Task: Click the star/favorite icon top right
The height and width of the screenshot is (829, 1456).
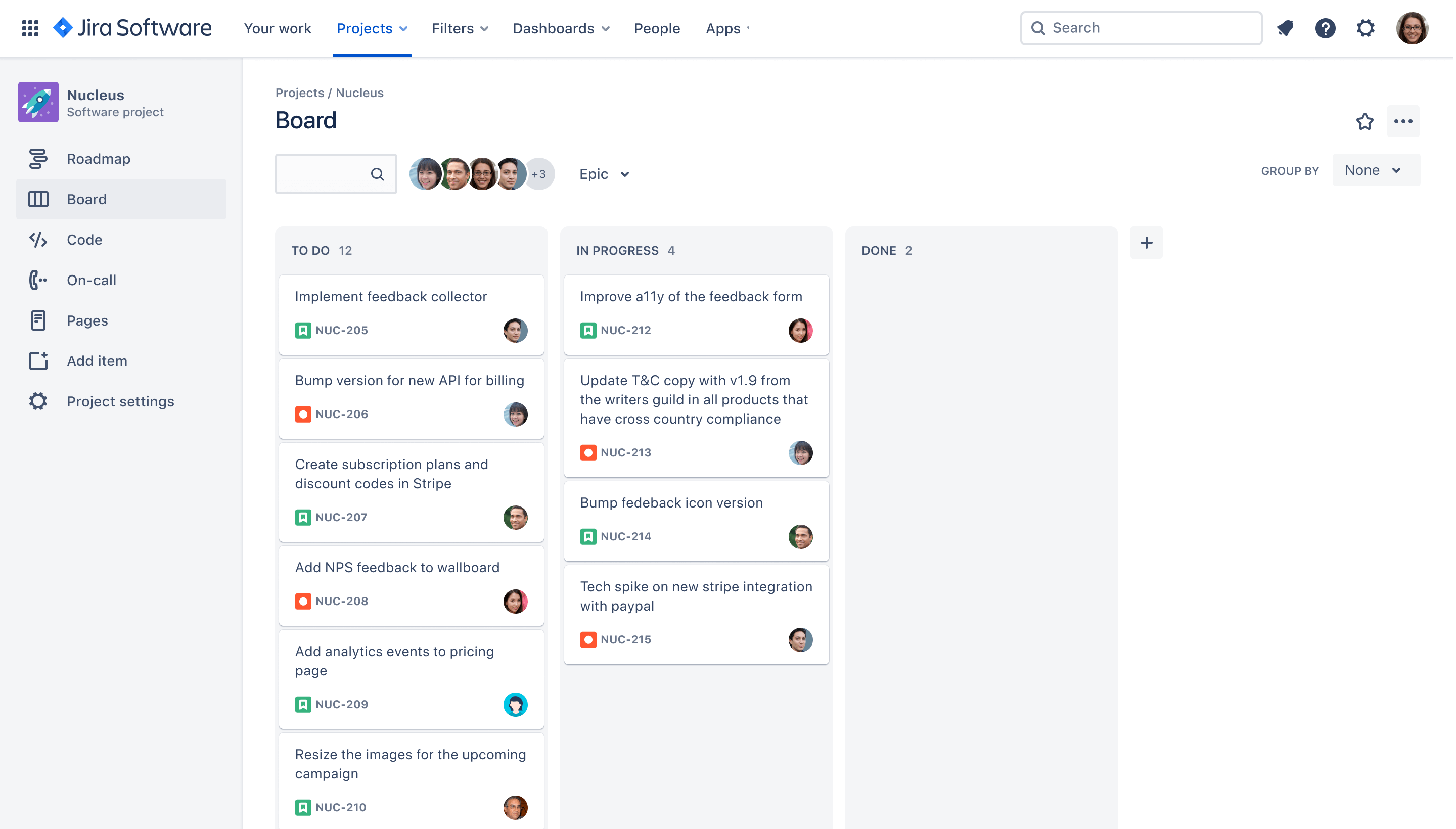Action: [1364, 121]
